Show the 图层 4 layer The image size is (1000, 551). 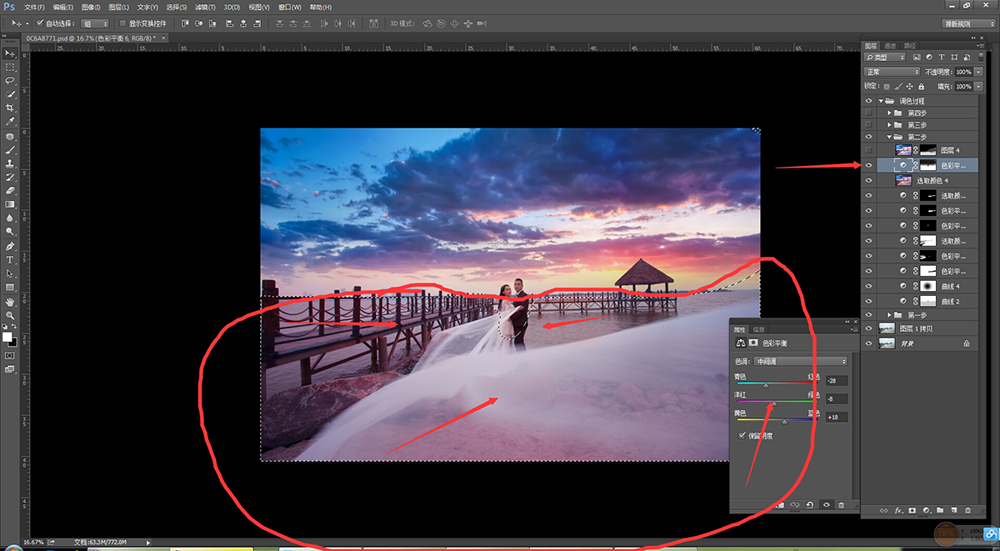pos(868,150)
